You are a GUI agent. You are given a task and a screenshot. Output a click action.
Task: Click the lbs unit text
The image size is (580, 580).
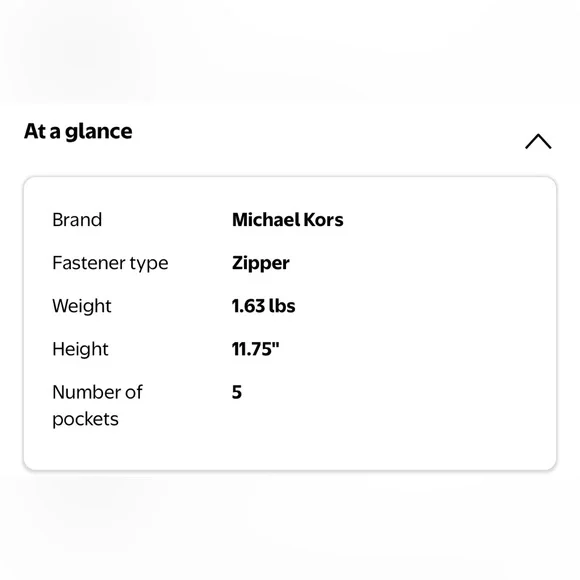click(x=282, y=306)
